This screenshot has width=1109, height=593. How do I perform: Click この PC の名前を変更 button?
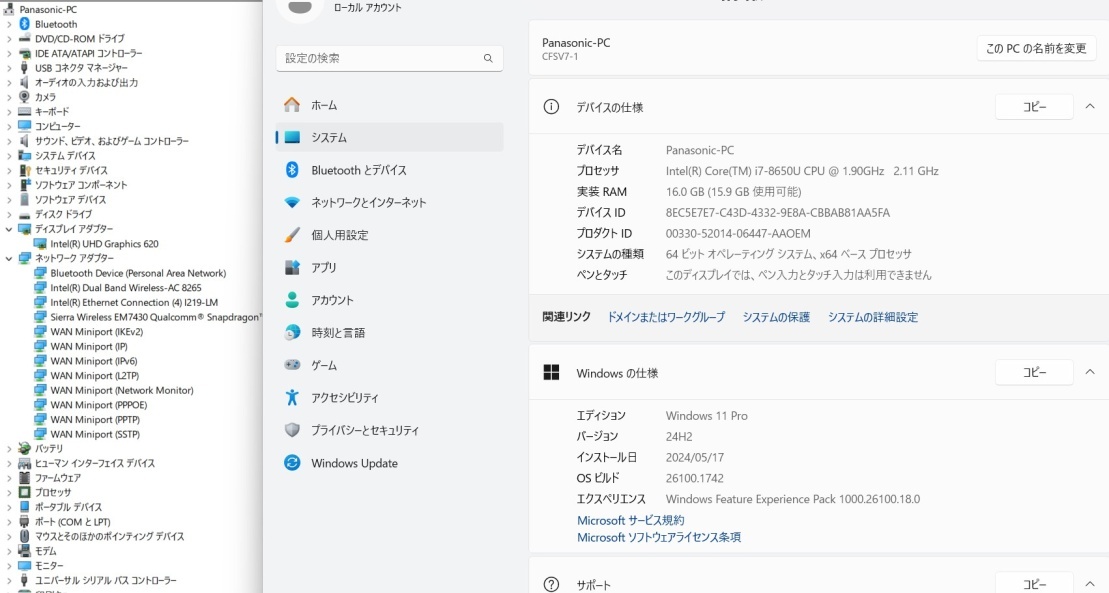coord(1036,48)
